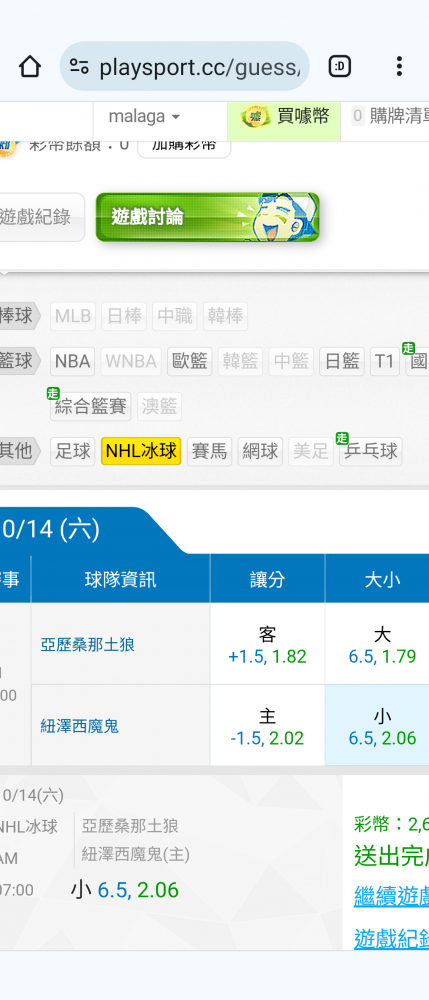Select the 澳籃 league tag
This screenshot has width=429, height=1000.
[x=159, y=406]
